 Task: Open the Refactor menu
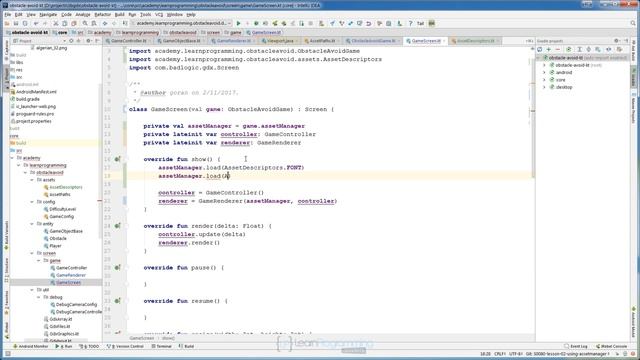(x=102, y=14)
